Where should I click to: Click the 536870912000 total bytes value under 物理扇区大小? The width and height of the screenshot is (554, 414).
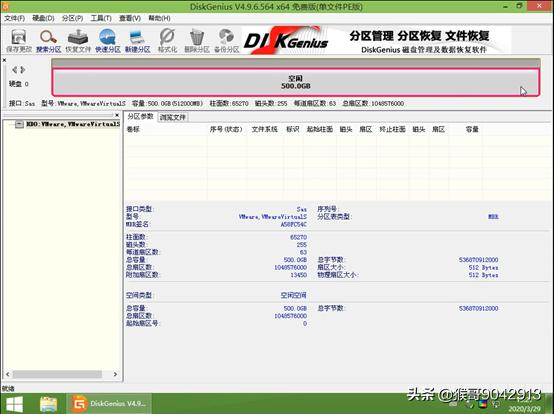click(x=478, y=308)
